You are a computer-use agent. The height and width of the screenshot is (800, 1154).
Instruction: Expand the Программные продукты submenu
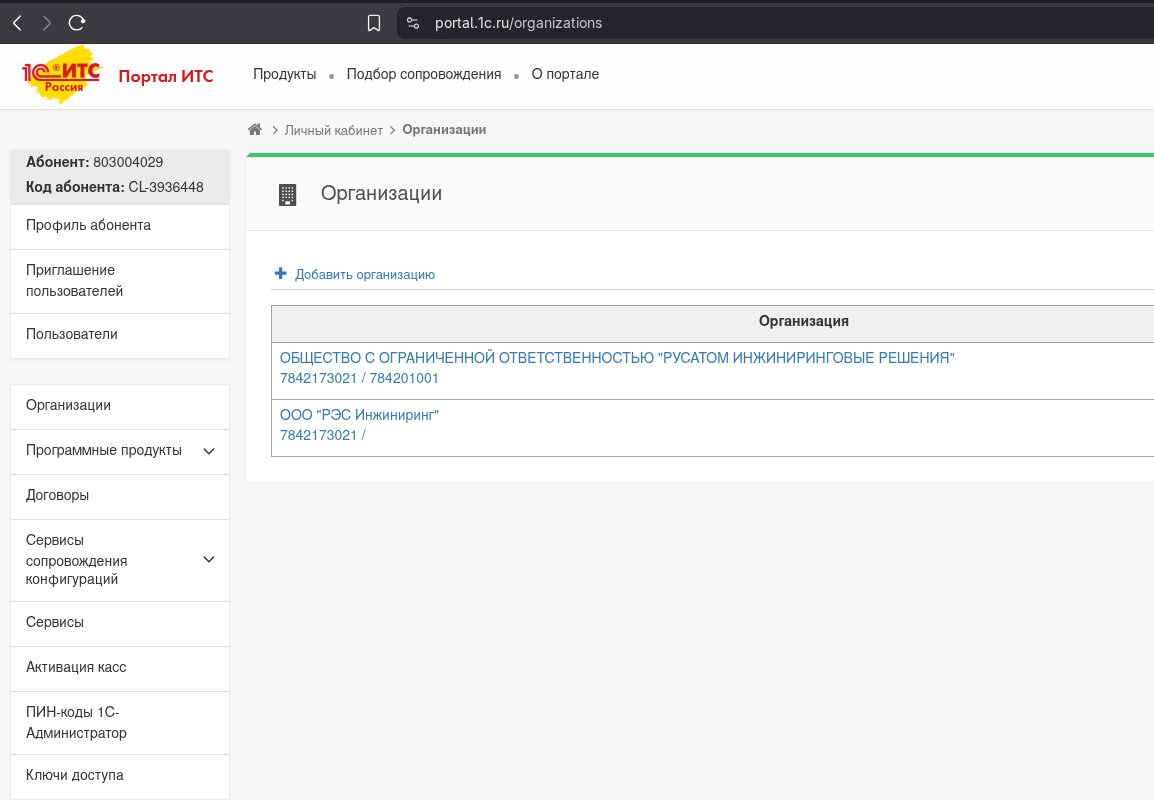coord(209,451)
